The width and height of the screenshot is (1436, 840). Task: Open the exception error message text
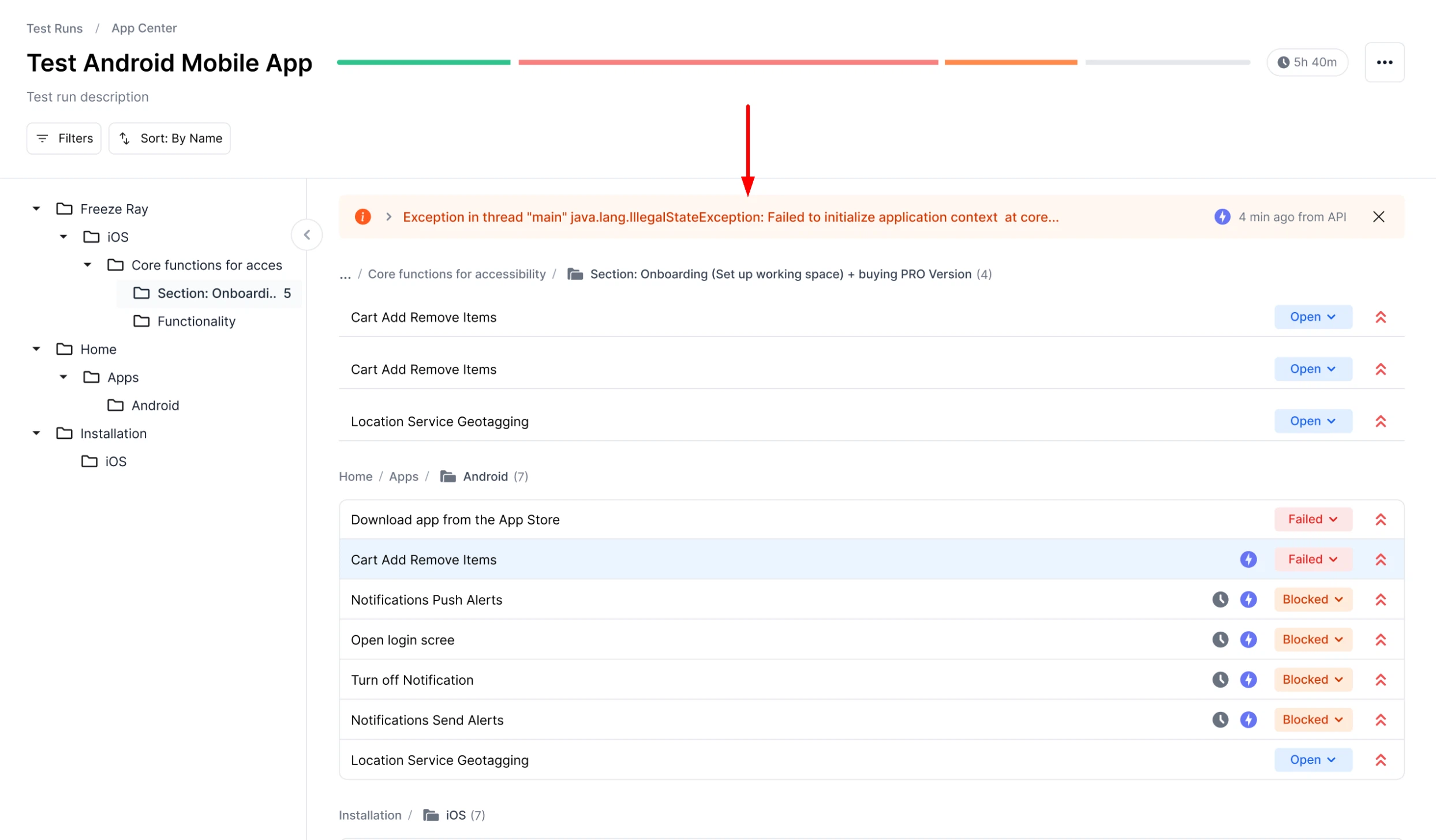(731, 216)
